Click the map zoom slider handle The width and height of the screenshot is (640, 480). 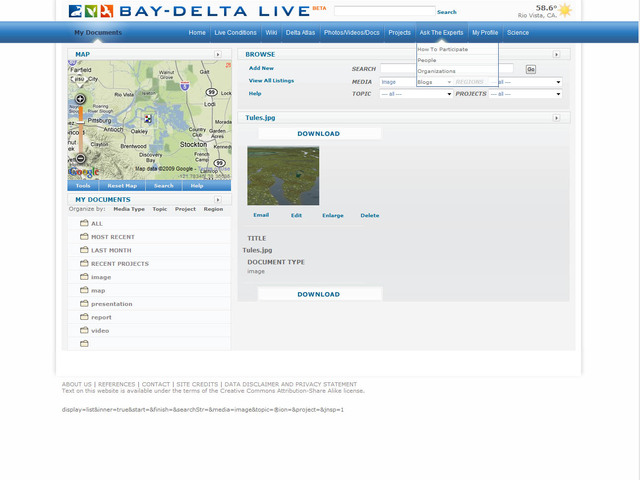point(81,122)
